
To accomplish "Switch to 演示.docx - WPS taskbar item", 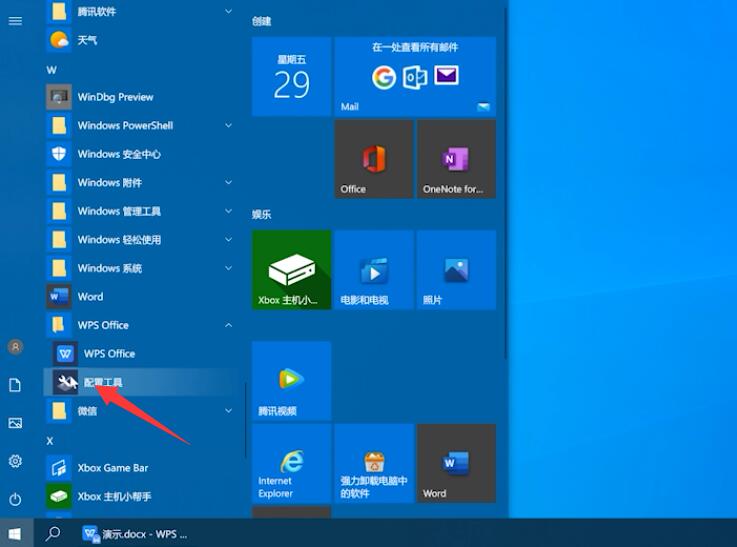I will pyautogui.click(x=134, y=534).
